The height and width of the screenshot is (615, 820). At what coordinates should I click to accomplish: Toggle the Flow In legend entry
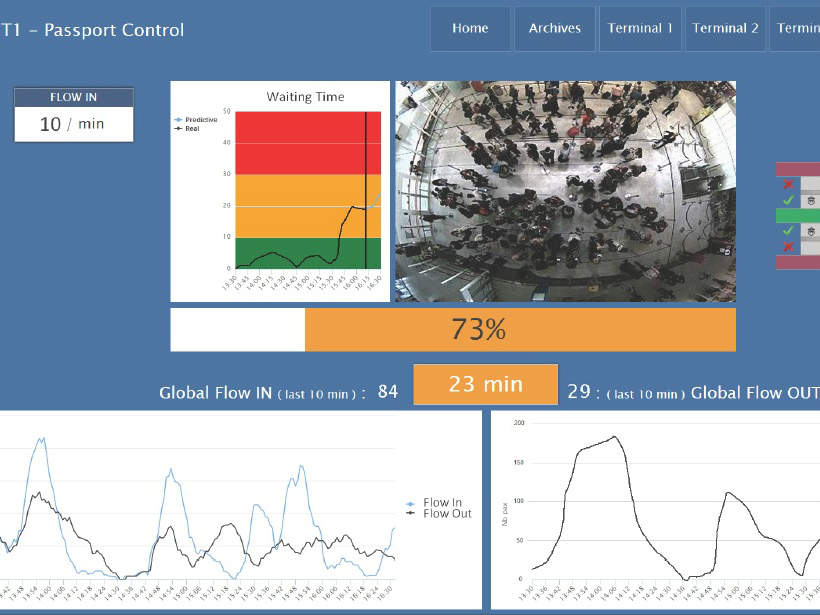(x=440, y=503)
